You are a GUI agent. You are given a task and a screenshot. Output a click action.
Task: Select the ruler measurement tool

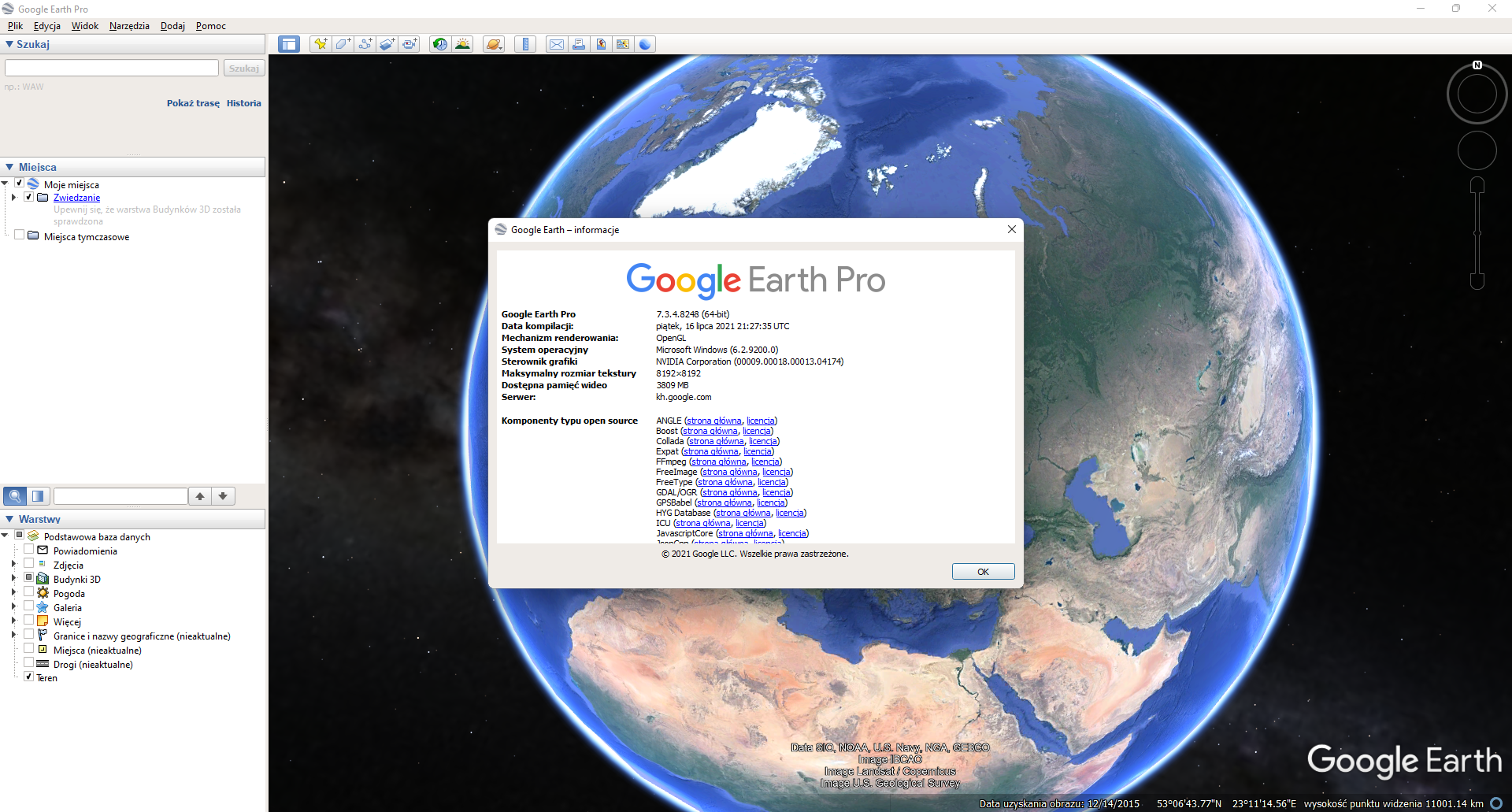pyautogui.click(x=525, y=44)
